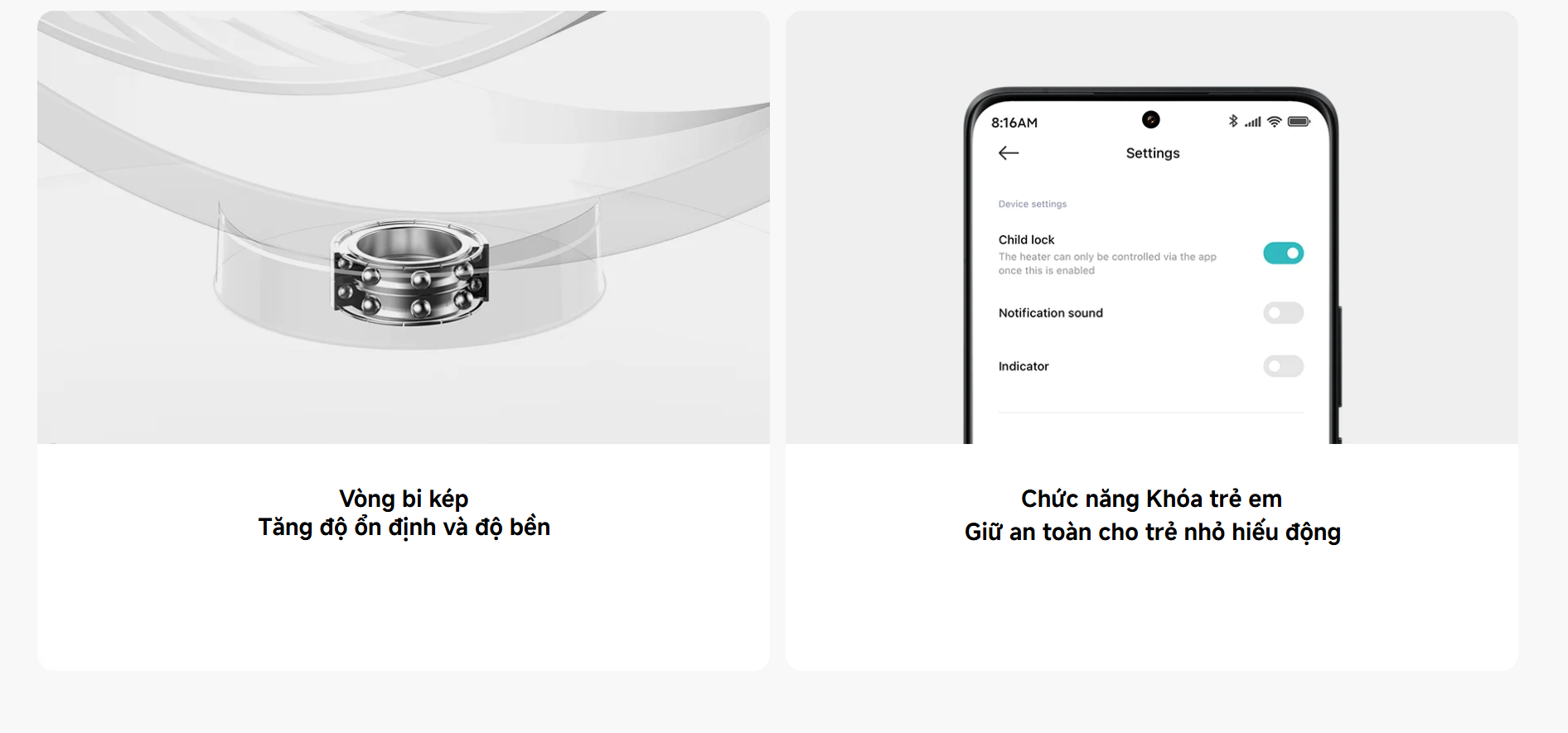
Task: Click the cellular signal bars icon
Action: point(1253,122)
